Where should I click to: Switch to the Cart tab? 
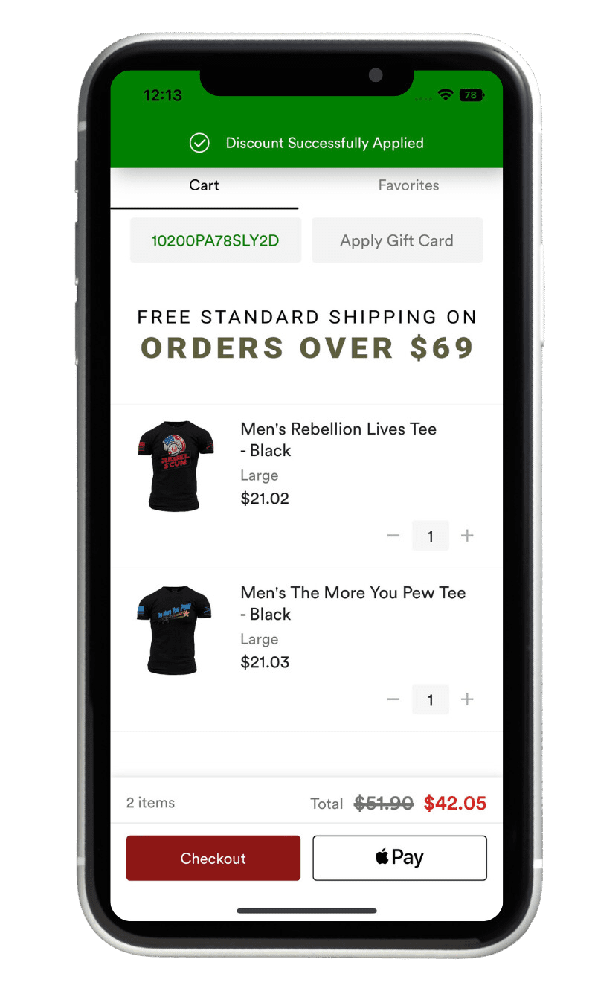tap(204, 186)
